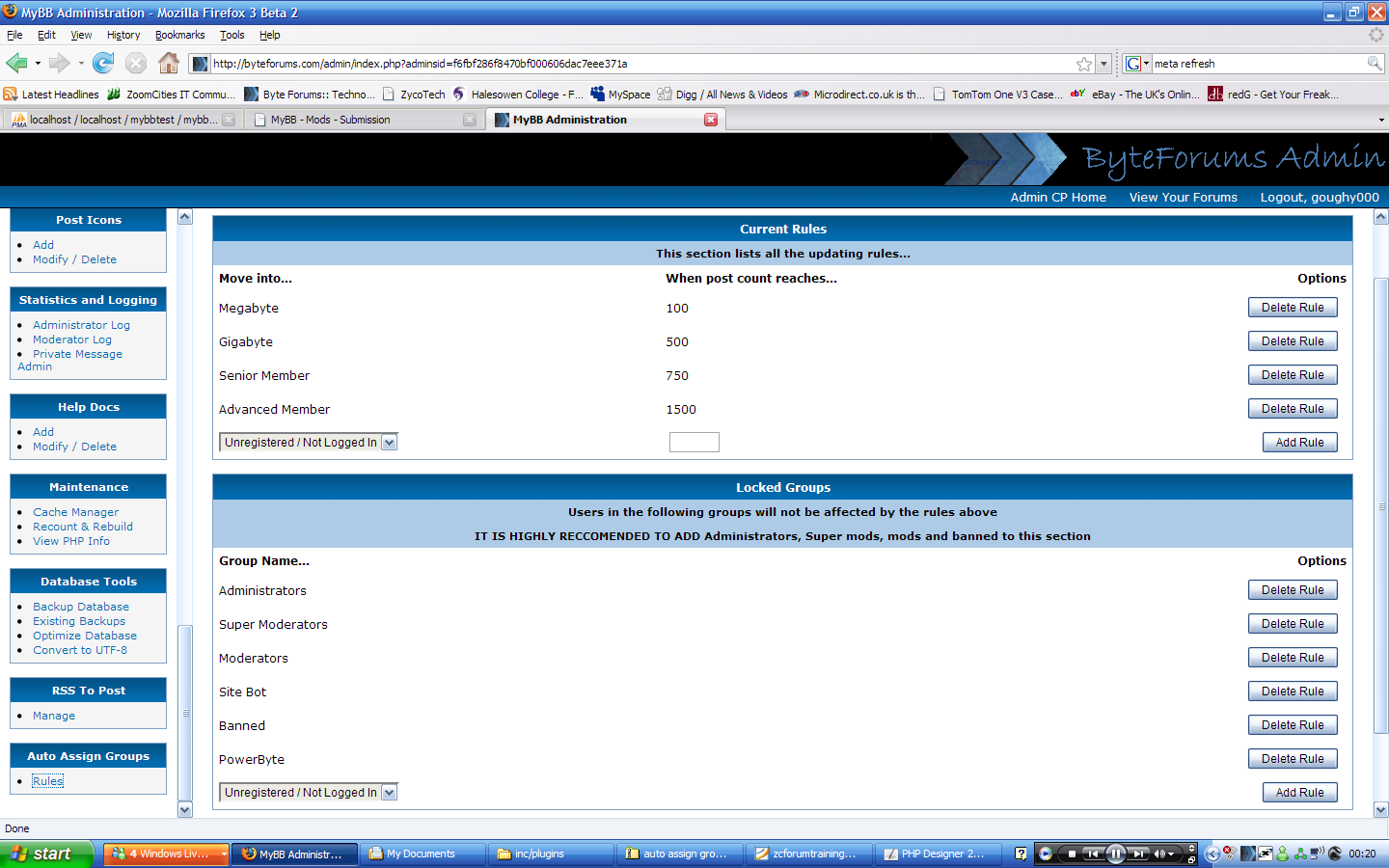The width and height of the screenshot is (1389, 868).
Task: Close the MyBB Administration tab
Action: pyautogui.click(x=711, y=120)
